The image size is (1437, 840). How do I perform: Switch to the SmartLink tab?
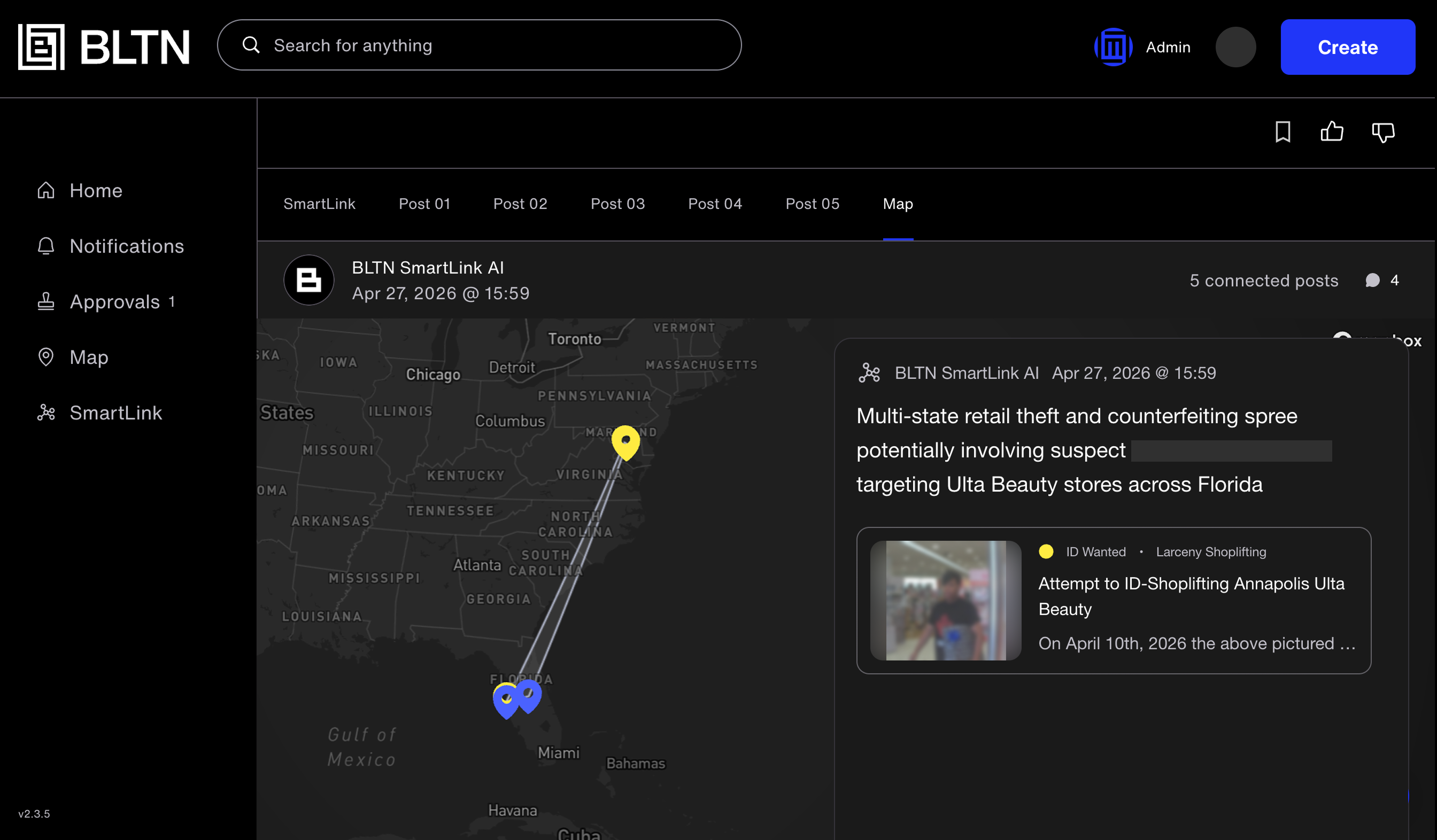[x=319, y=204]
